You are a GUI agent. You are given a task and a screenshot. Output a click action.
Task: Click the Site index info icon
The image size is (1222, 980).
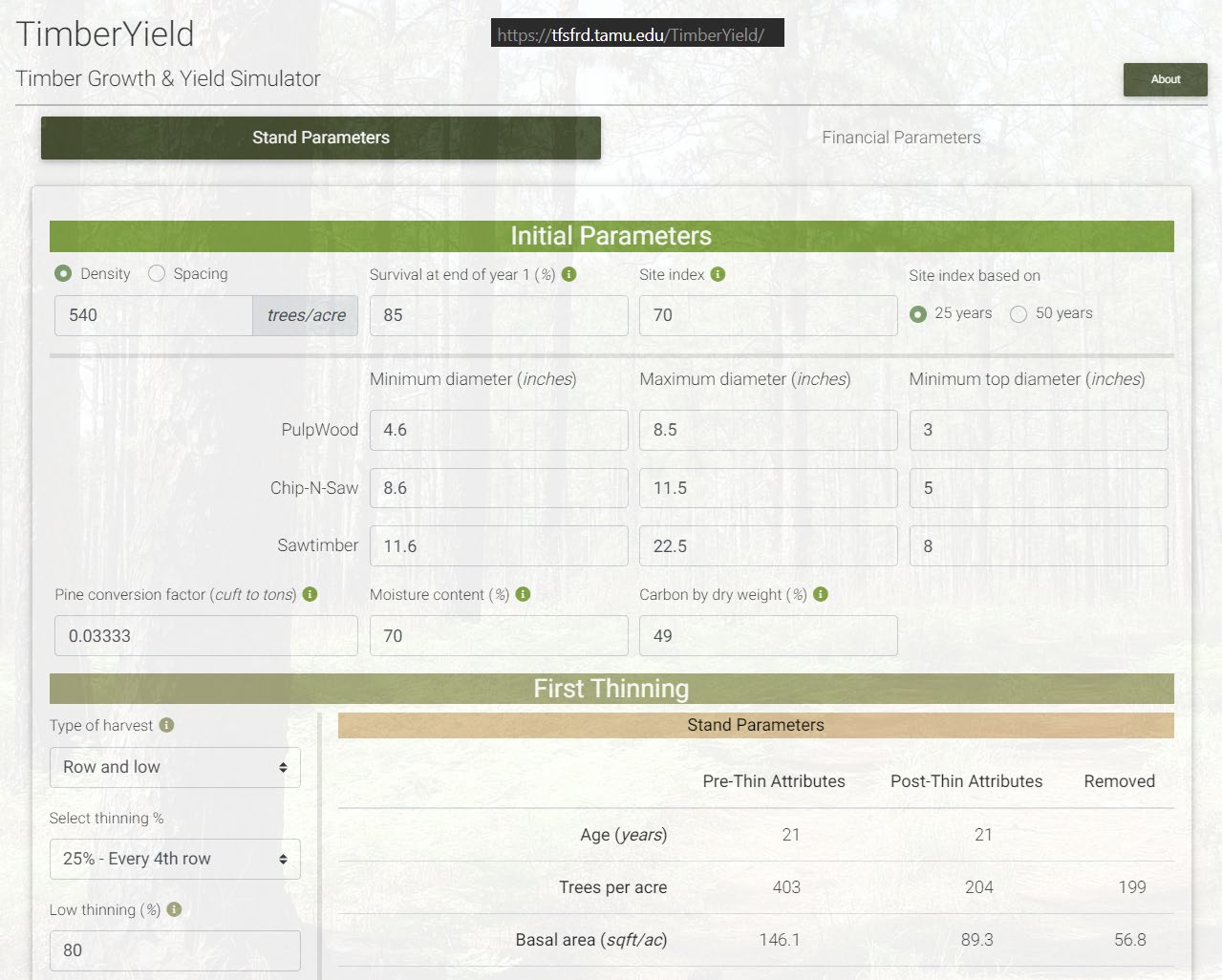click(x=718, y=274)
